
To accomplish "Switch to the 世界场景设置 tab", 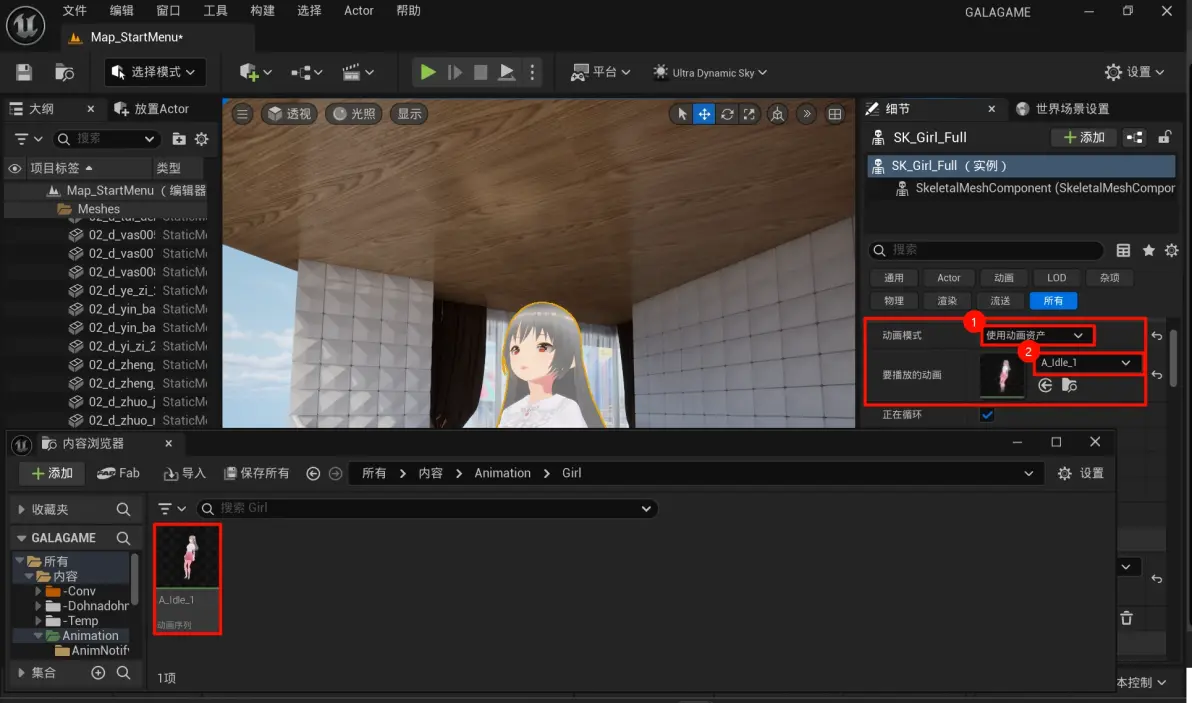I will 1063,109.
